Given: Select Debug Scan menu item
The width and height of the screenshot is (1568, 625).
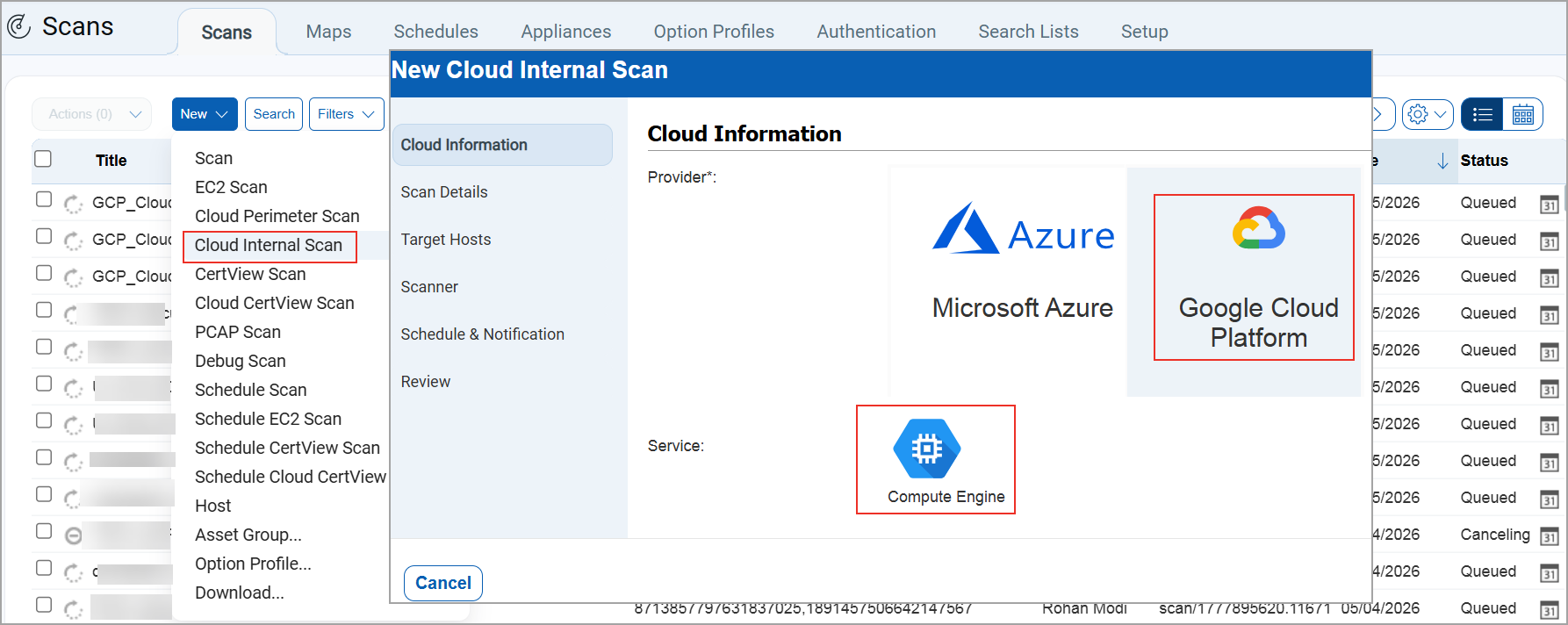Looking at the screenshot, I should tap(240, 361).
